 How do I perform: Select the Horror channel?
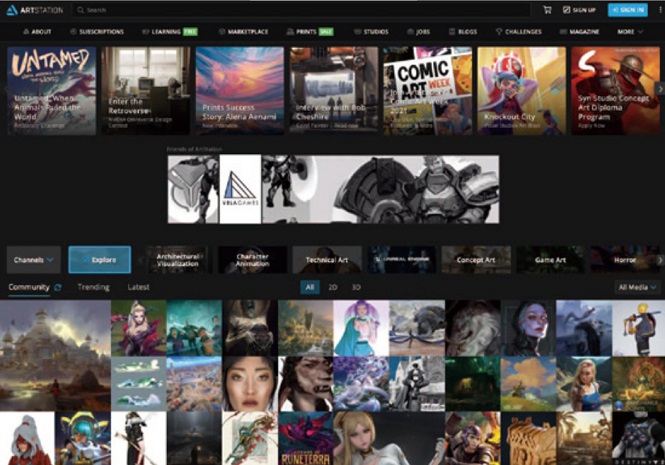pos(625,260)
